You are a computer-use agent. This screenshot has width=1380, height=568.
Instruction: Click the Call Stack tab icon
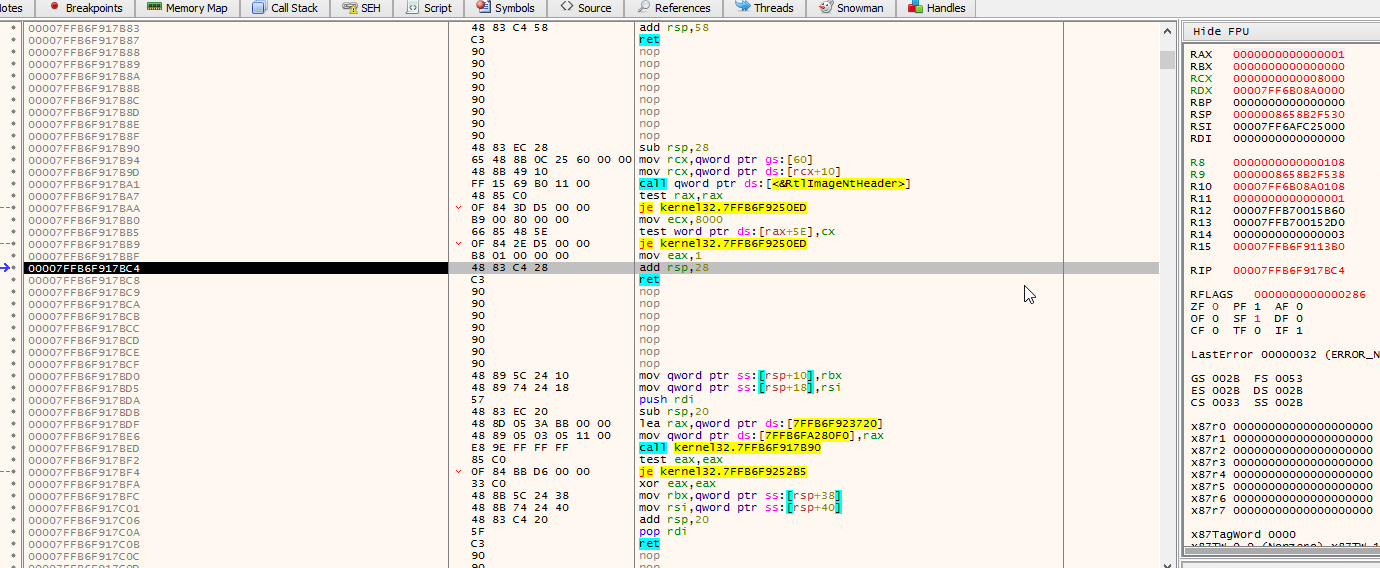coord(259,7)
